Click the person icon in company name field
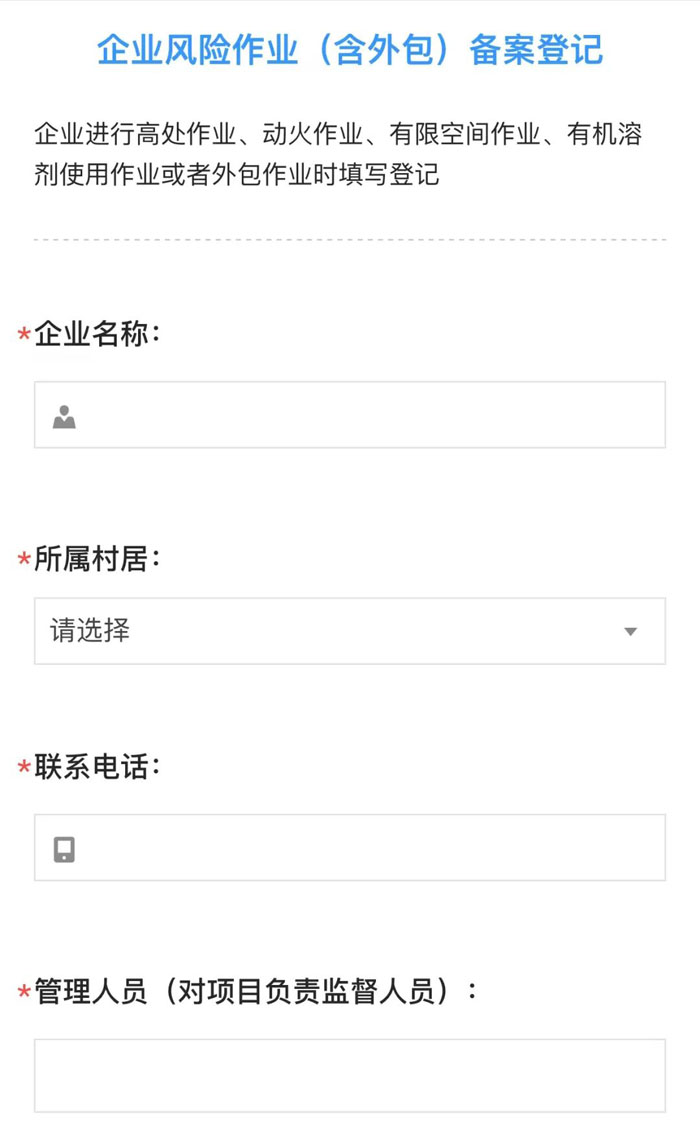 pyautogui.click(x=64, y=416)
